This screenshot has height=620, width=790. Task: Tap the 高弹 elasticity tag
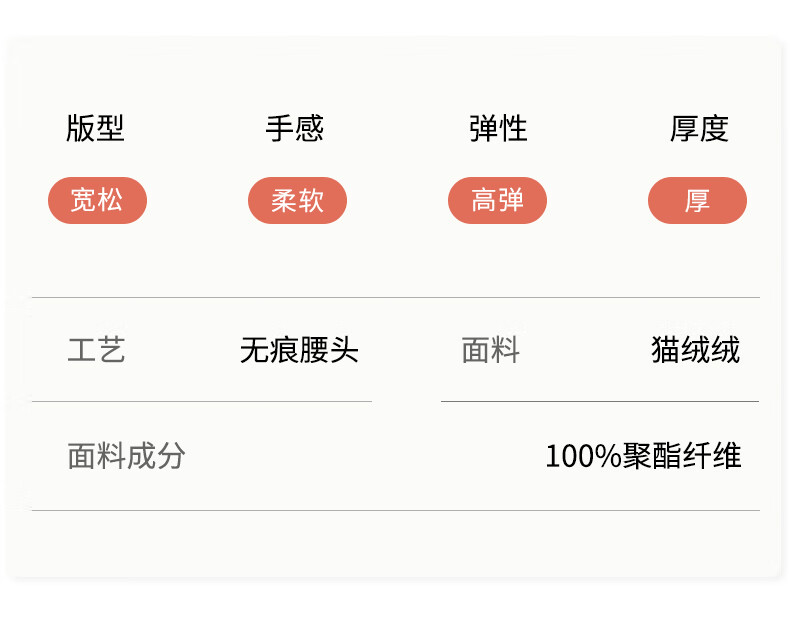(497, 200)
